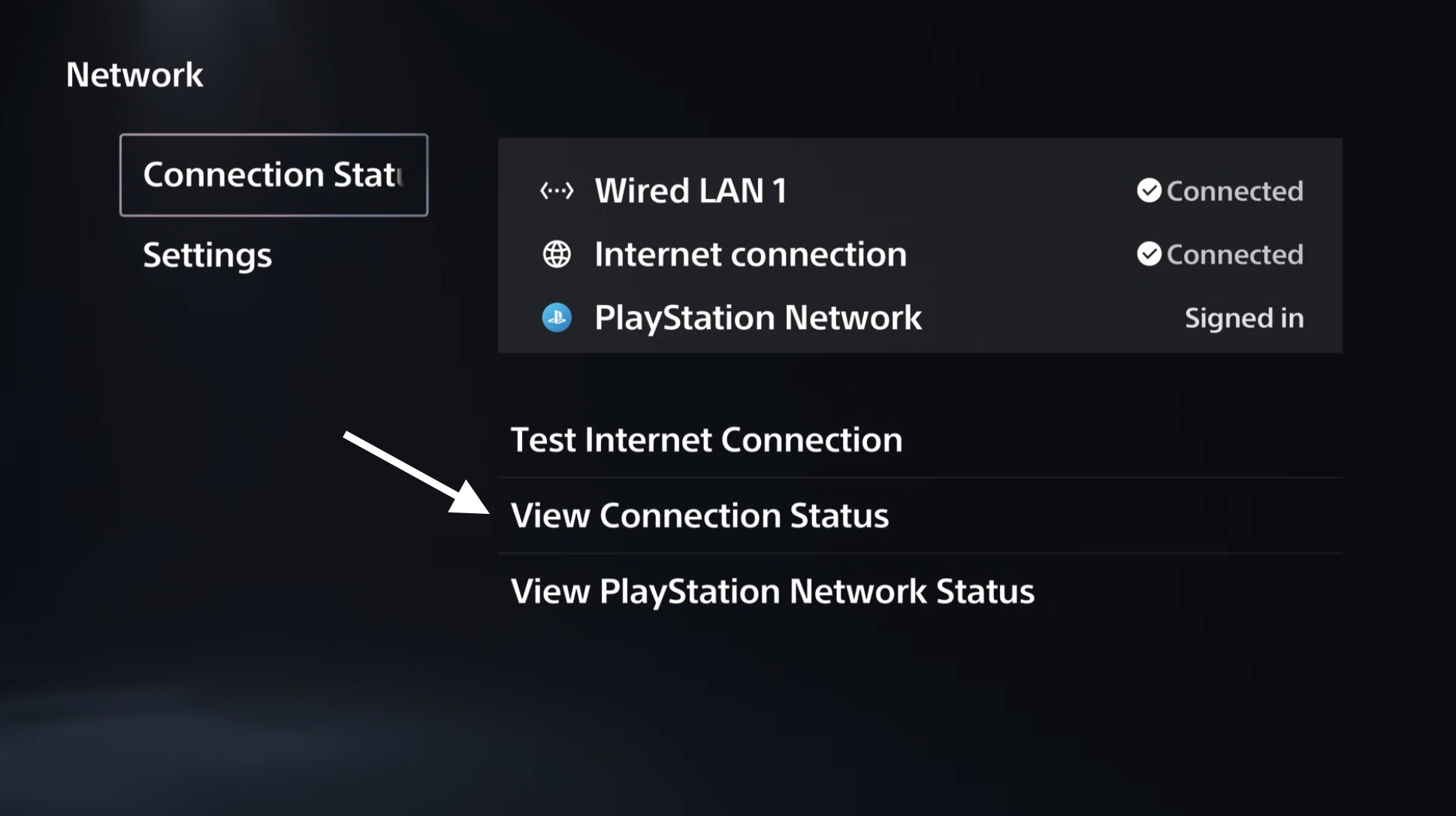Screen dimensions: 1456x816
Task: Click the checkmark icon beside Wired LAN 1 status
Action: [x=1149, y=191]
